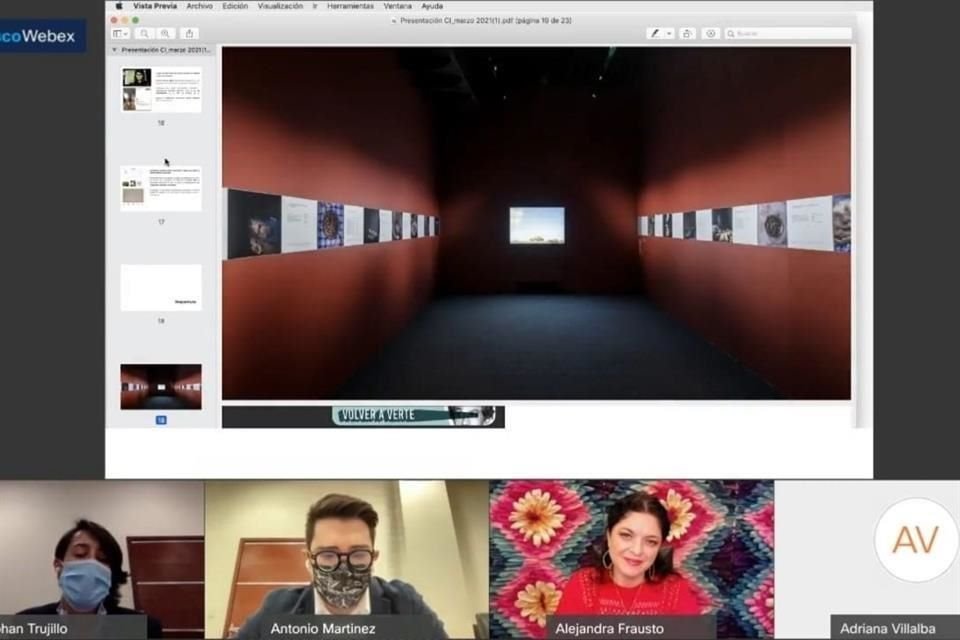Open the Archivo menu
This screenshot has height=640, width=960.
click(x=199, y=6)
